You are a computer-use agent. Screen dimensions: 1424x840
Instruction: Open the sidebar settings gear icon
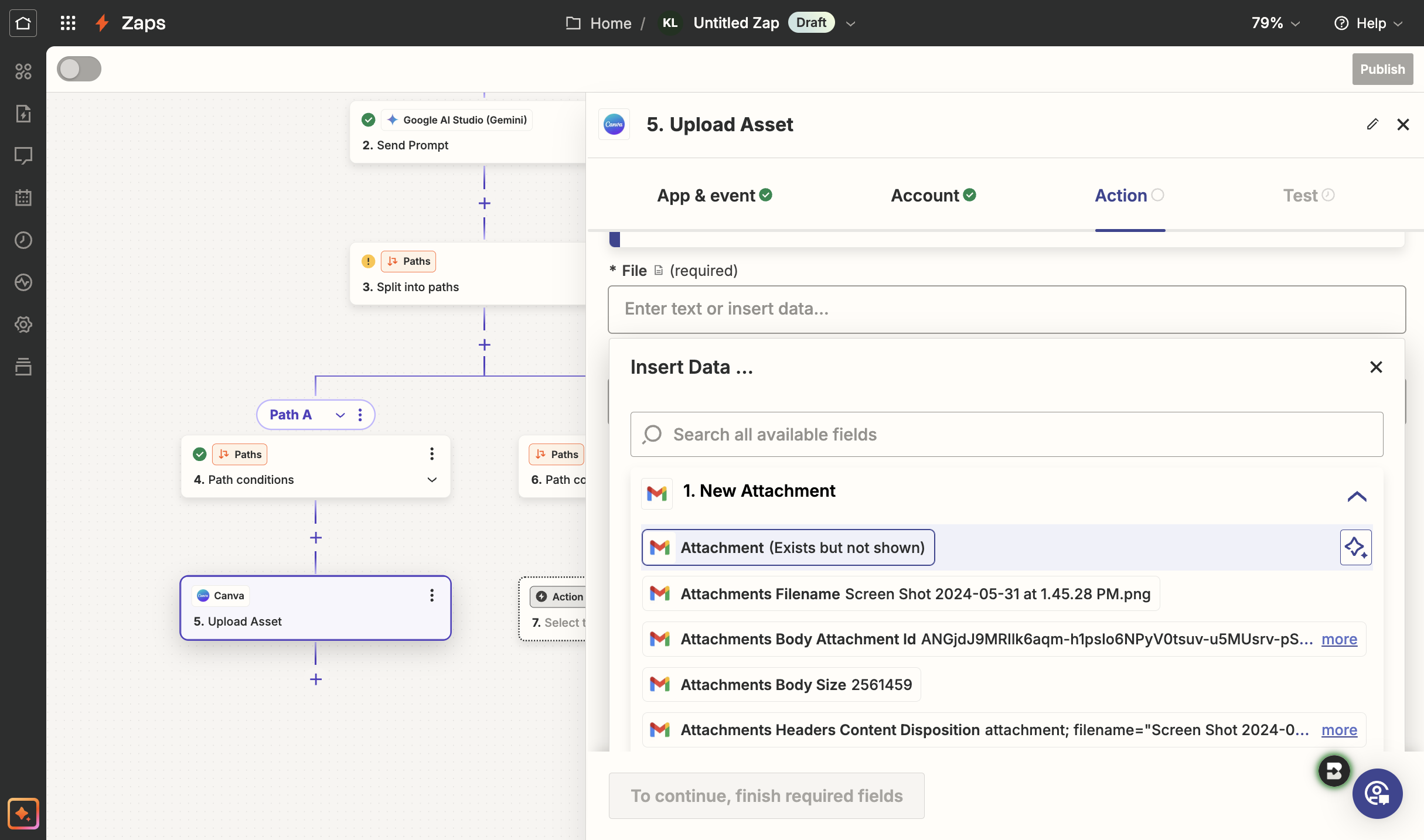pos(23,325)
